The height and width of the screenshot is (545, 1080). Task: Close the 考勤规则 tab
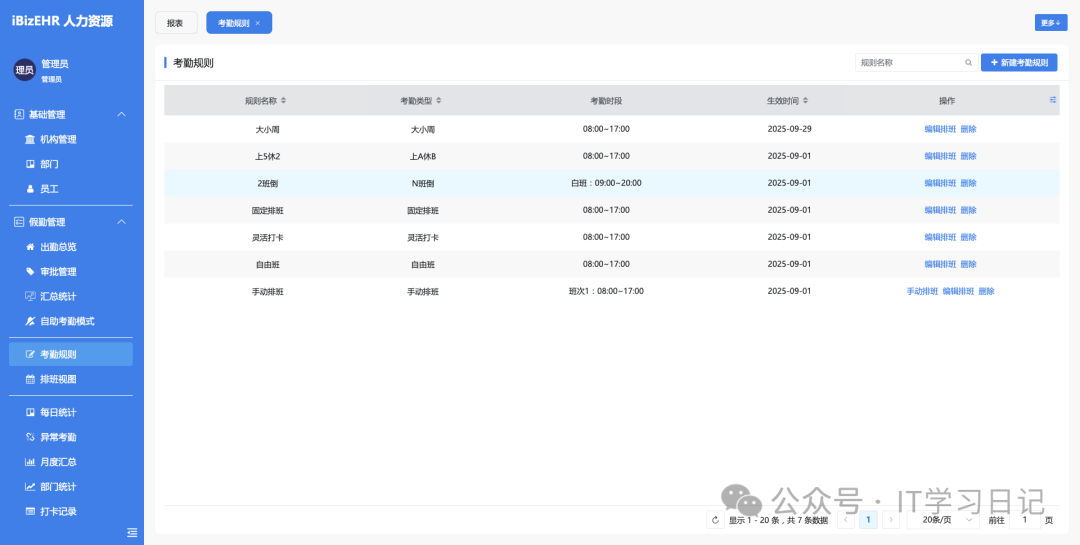click(258, 23)
